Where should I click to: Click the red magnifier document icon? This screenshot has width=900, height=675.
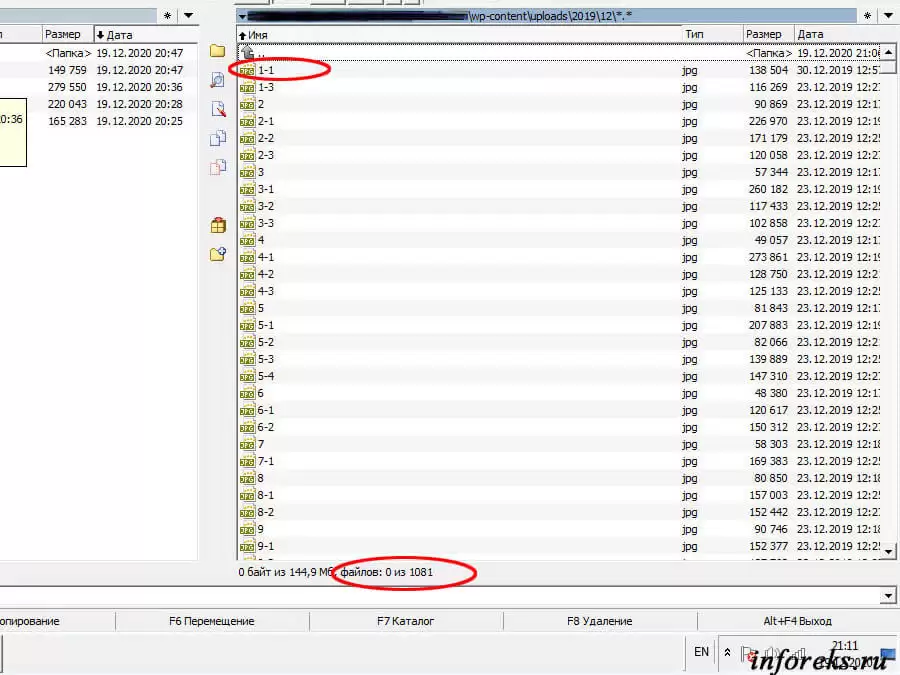tap(217, 109)
